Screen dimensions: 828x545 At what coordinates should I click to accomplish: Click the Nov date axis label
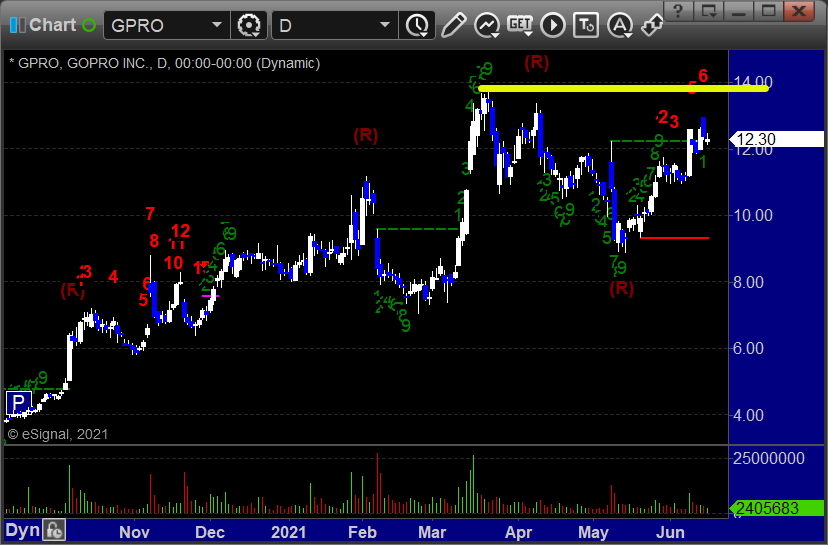point(134,532)
